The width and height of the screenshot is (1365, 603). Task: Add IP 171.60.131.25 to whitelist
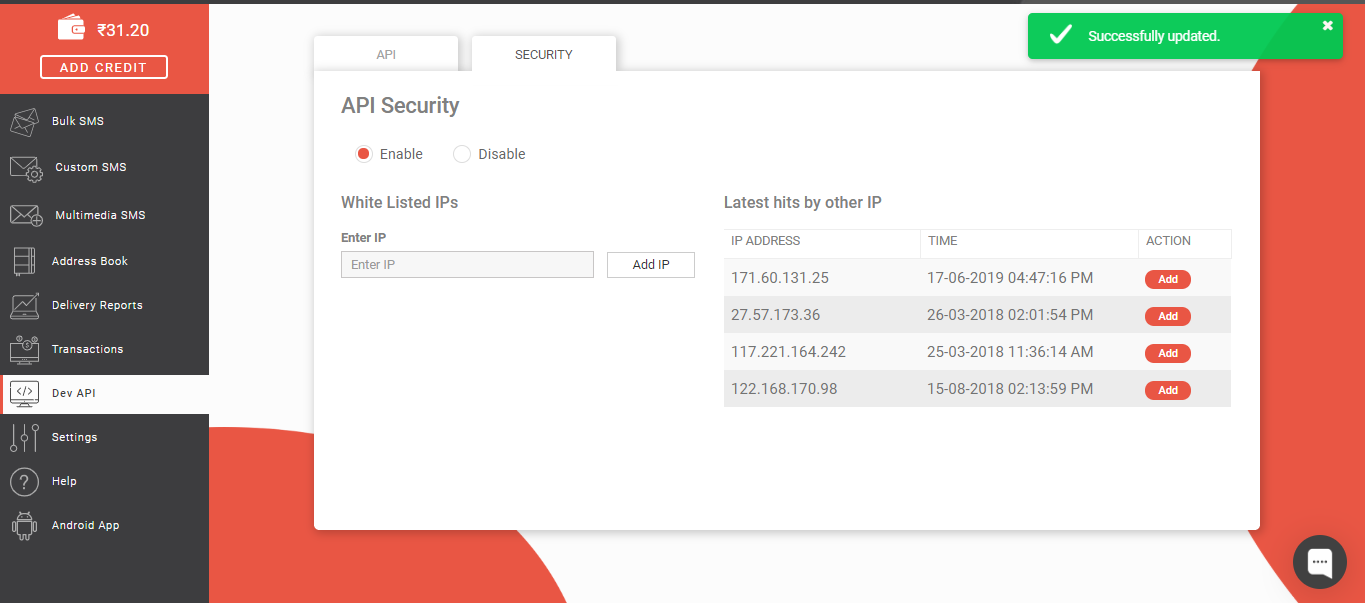(x=1168, y=280)
